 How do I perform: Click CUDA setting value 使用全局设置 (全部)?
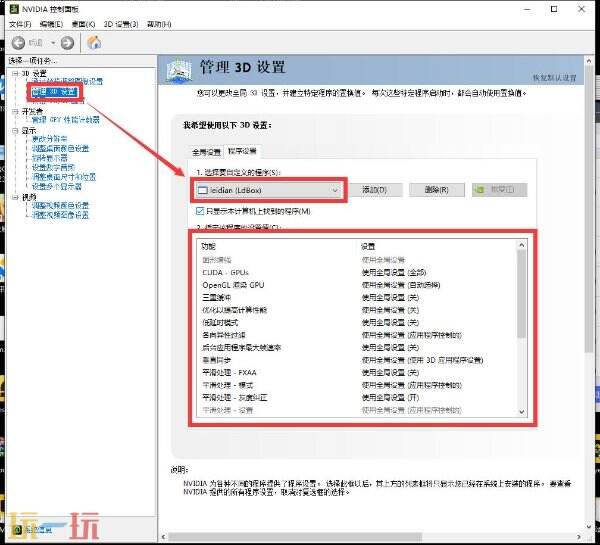(394, 272)
